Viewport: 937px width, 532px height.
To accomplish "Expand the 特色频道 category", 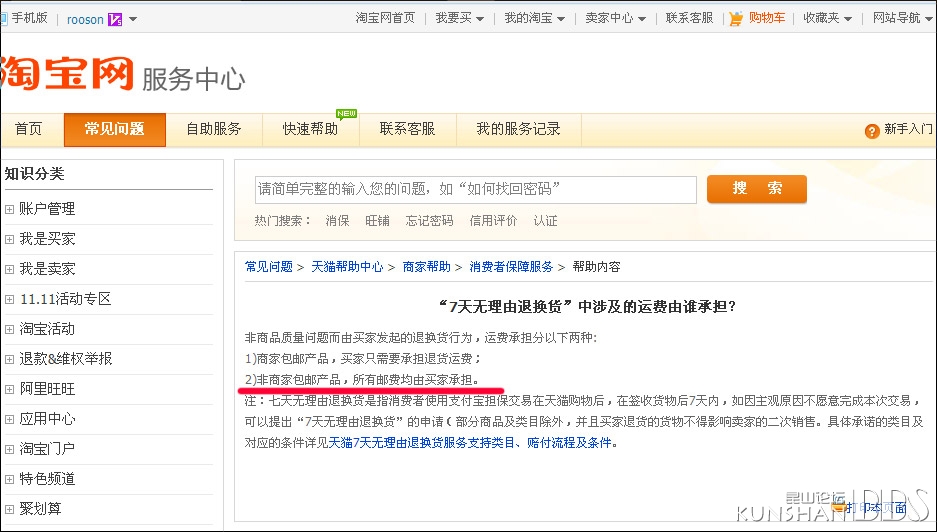I will click(10, 479).
